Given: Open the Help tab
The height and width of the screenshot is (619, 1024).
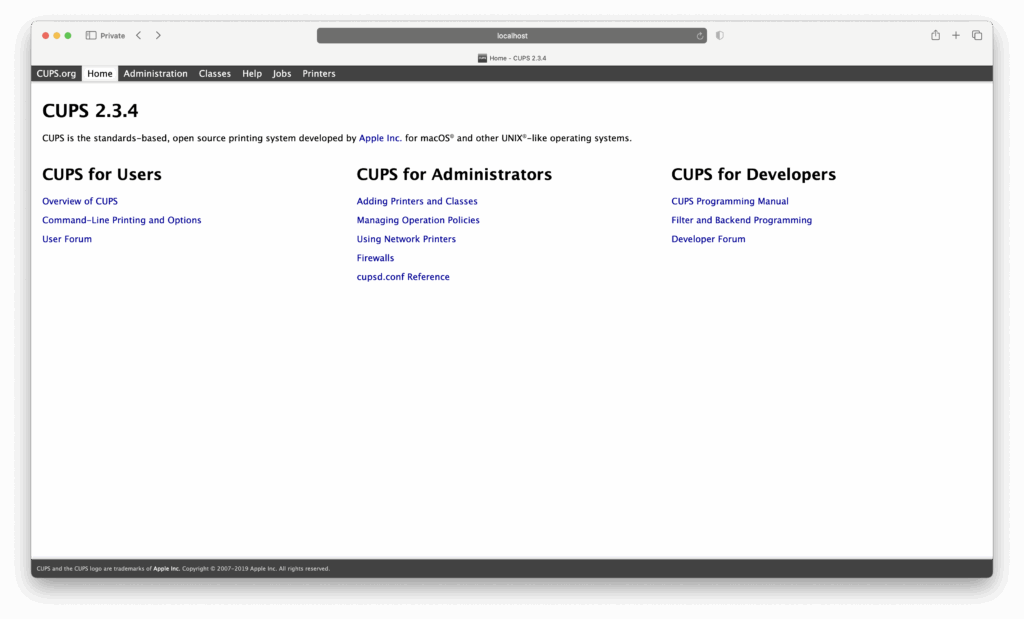Looking at the screenshot, I should [x=252, y=74].
